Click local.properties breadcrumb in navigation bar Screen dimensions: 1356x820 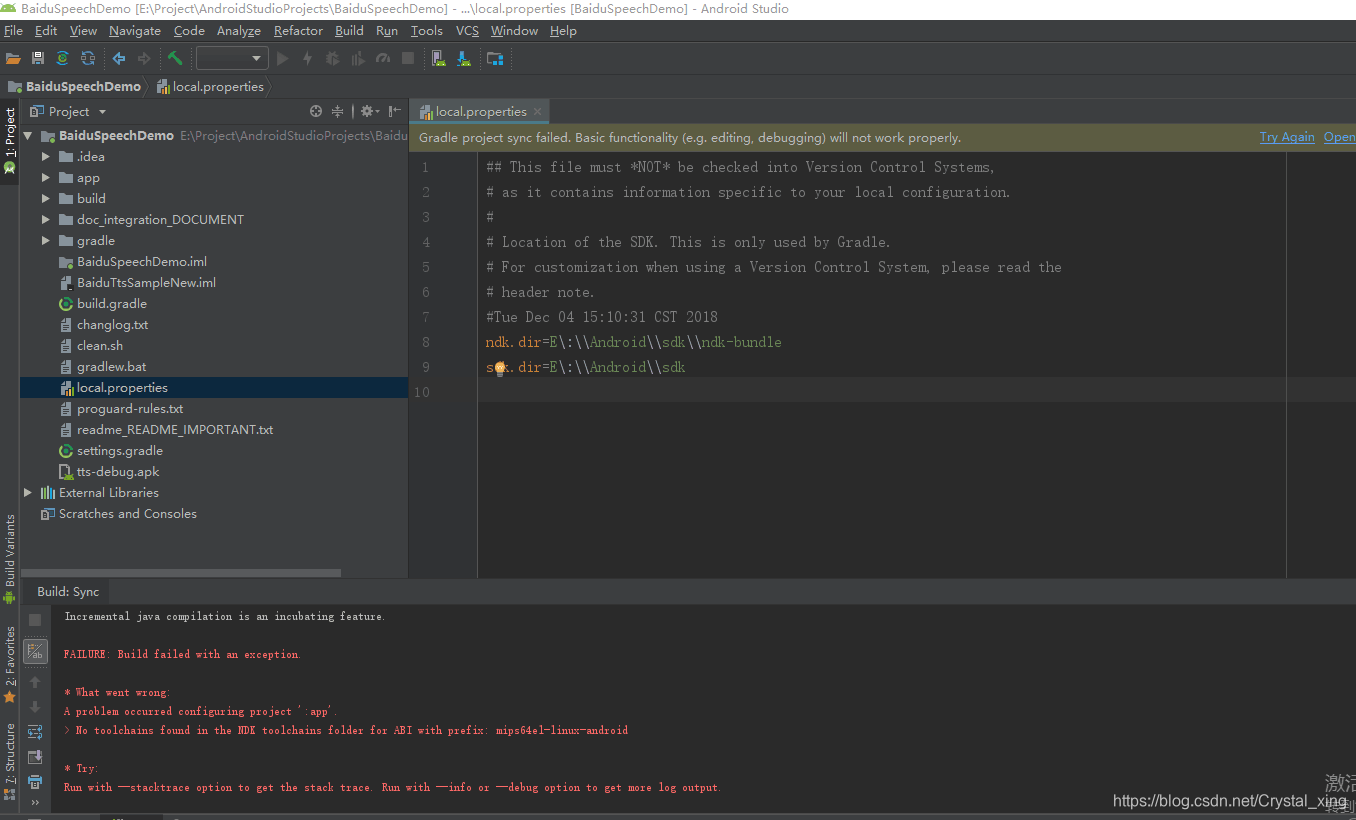tap(218, 86)
